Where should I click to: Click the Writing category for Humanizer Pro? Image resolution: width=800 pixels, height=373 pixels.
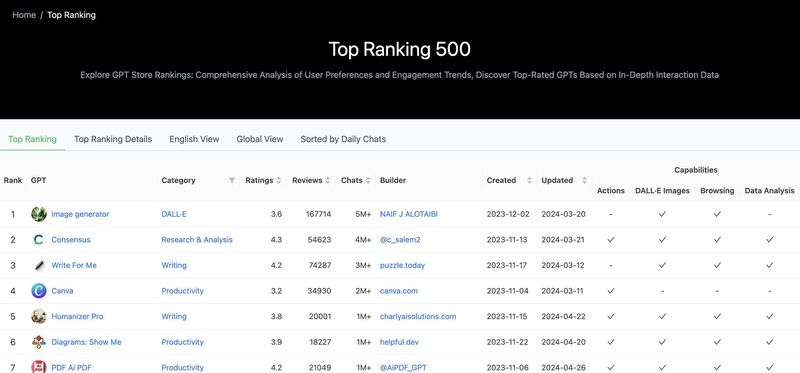pos(174,316)
